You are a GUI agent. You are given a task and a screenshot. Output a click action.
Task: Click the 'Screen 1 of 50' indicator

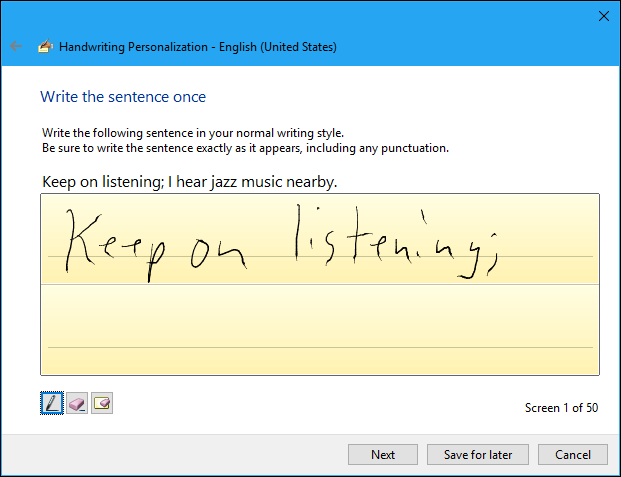pos(561,408)
